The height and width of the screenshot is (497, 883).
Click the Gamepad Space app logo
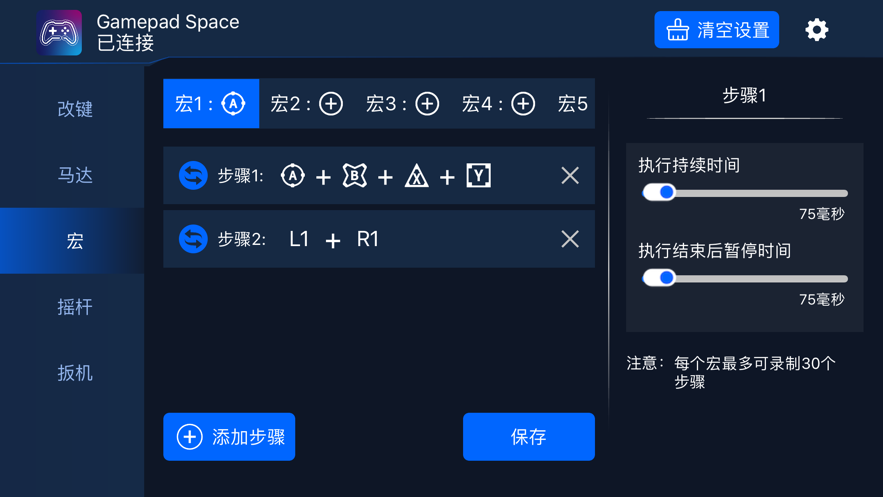[59, 32]
